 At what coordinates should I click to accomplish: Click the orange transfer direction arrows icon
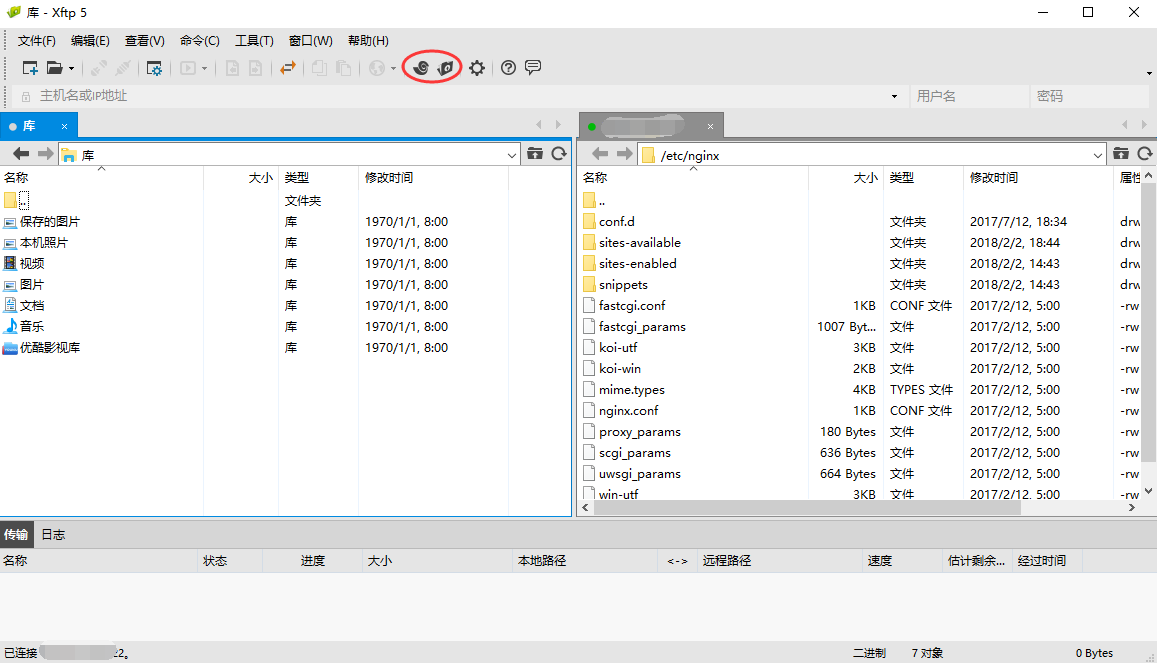[x=288, y=68]
